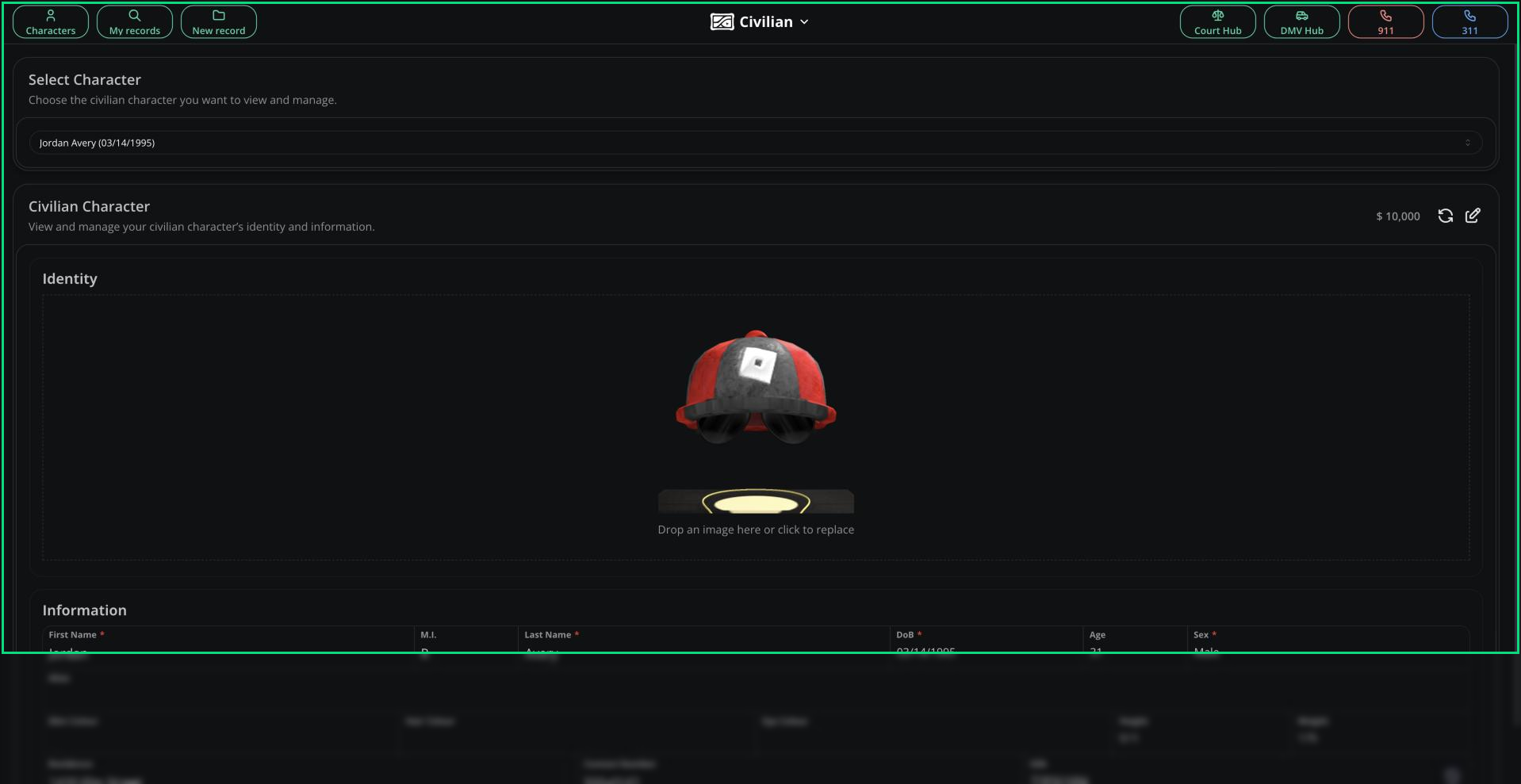This screenshot has height=784, width=1521.
Task: Expand the Civilian mode dropdown
Action: [x=760, y=22]
